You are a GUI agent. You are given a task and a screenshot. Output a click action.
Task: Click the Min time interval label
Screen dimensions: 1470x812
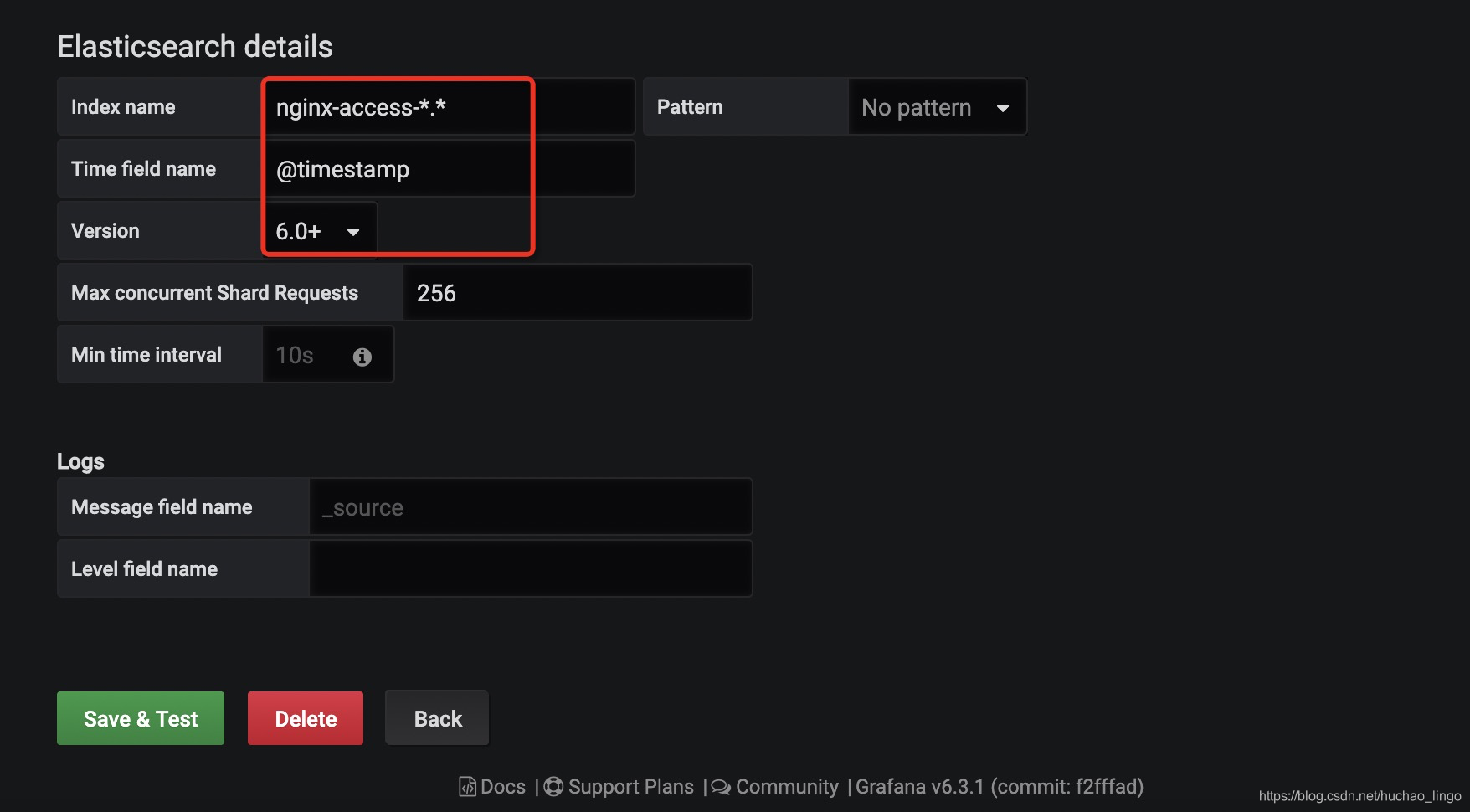146,355
